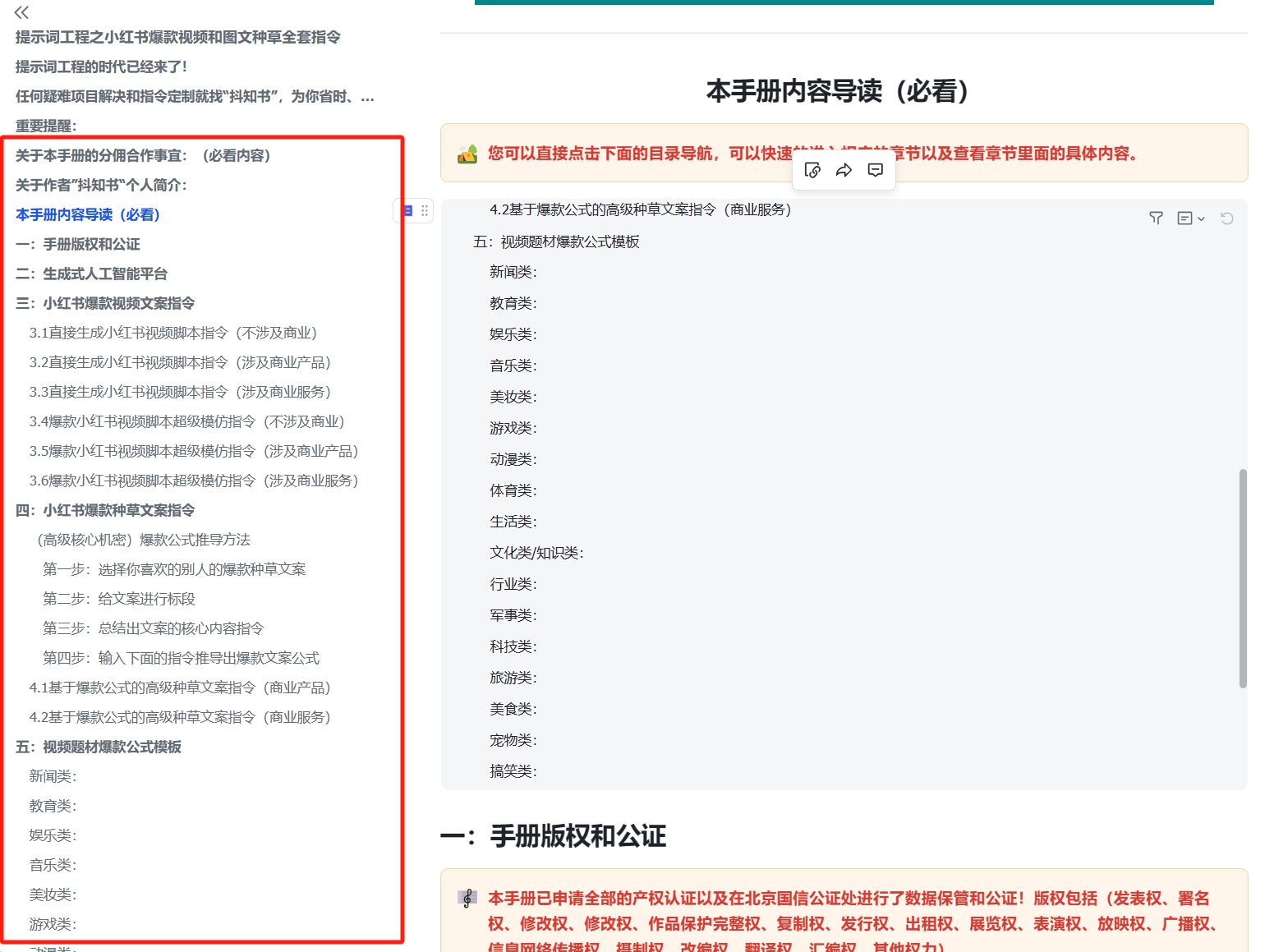Click the six-dot drag handle icon
Image resolution: width=1274 pixels, height=952 pixels.
click(x=425, y=211)
